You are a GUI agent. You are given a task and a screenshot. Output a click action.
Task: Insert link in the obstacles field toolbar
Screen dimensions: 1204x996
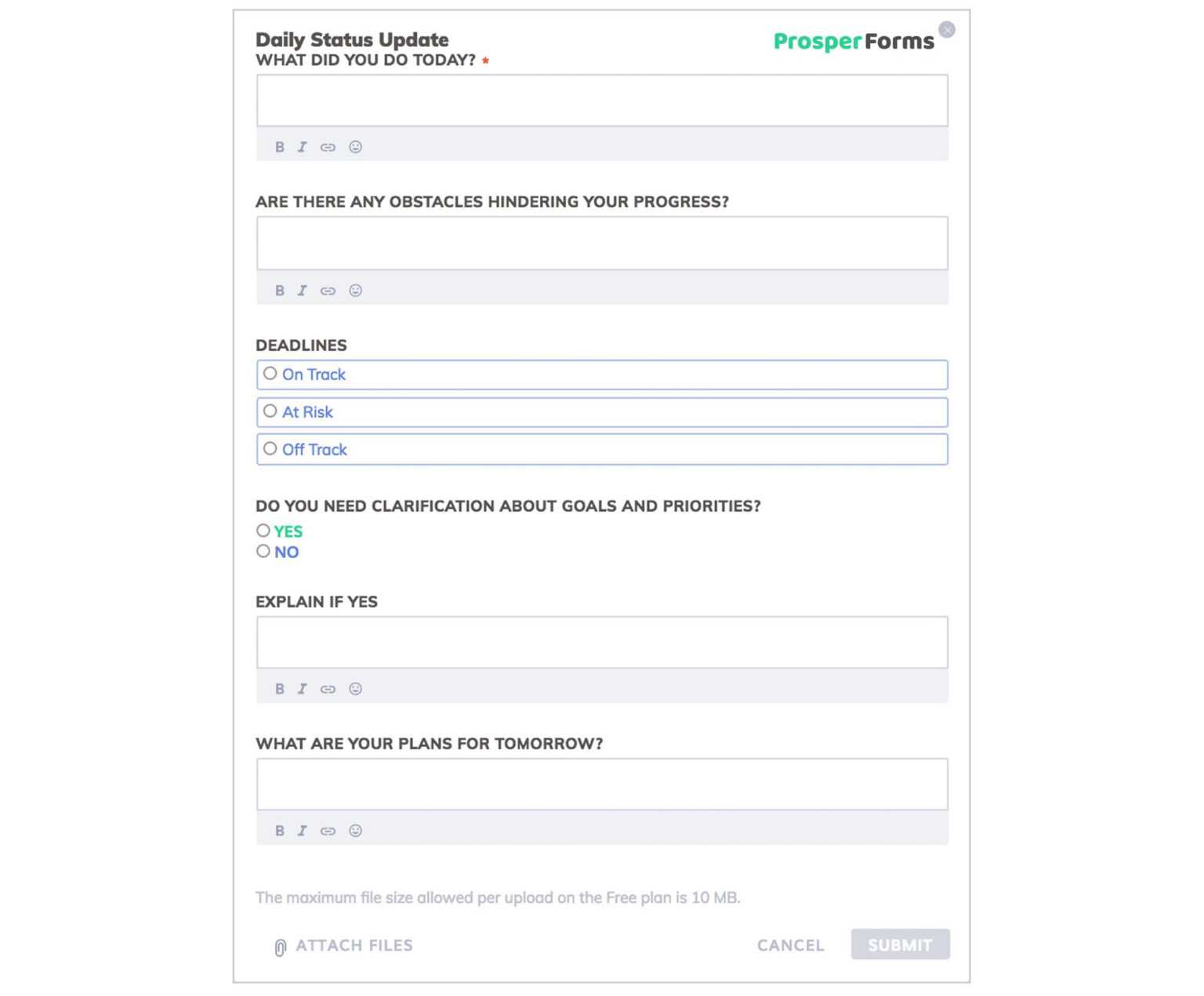pyautogui.click(x=328, y=291)
